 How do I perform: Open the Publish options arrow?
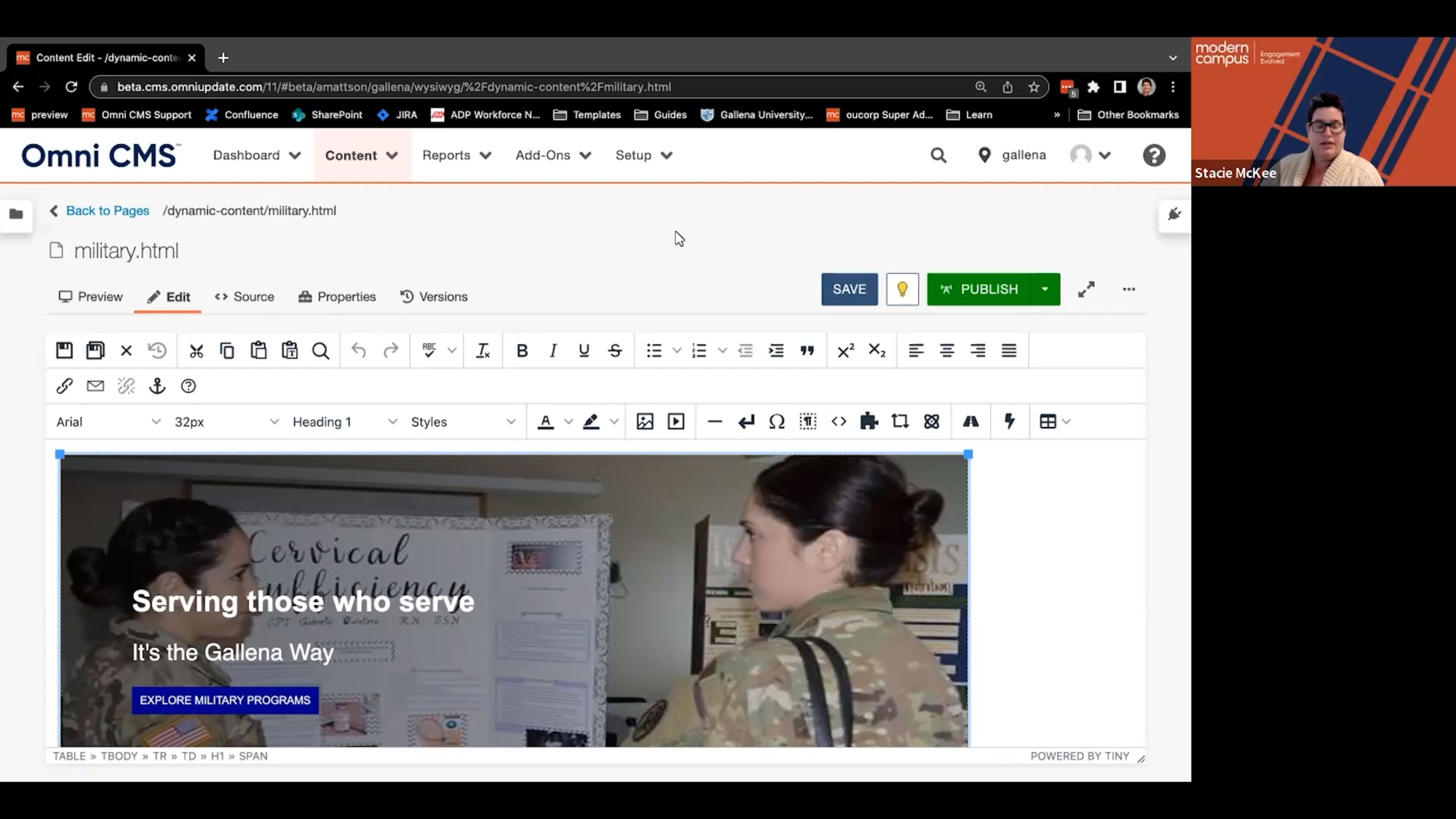[1045, 289]
